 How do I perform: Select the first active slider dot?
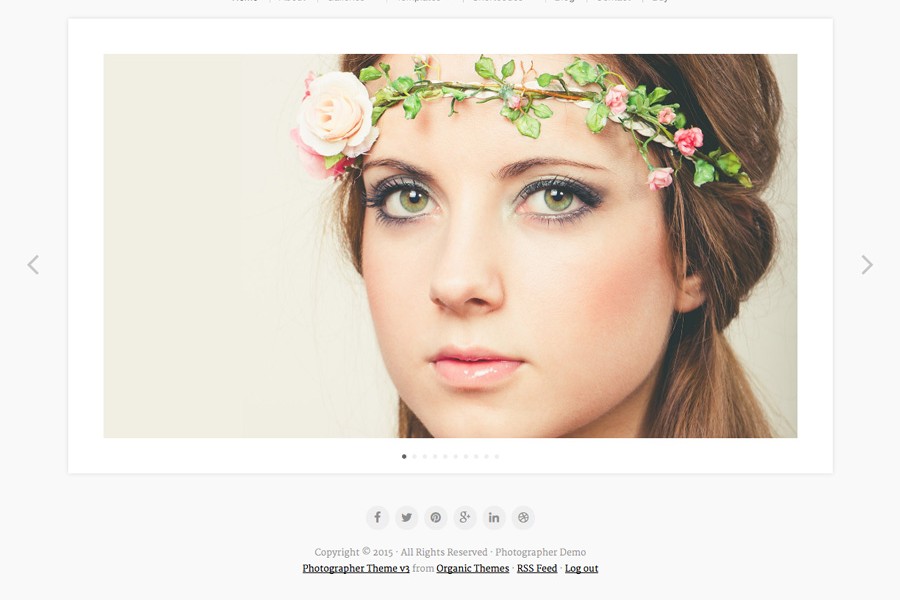[x=404, y=456]
